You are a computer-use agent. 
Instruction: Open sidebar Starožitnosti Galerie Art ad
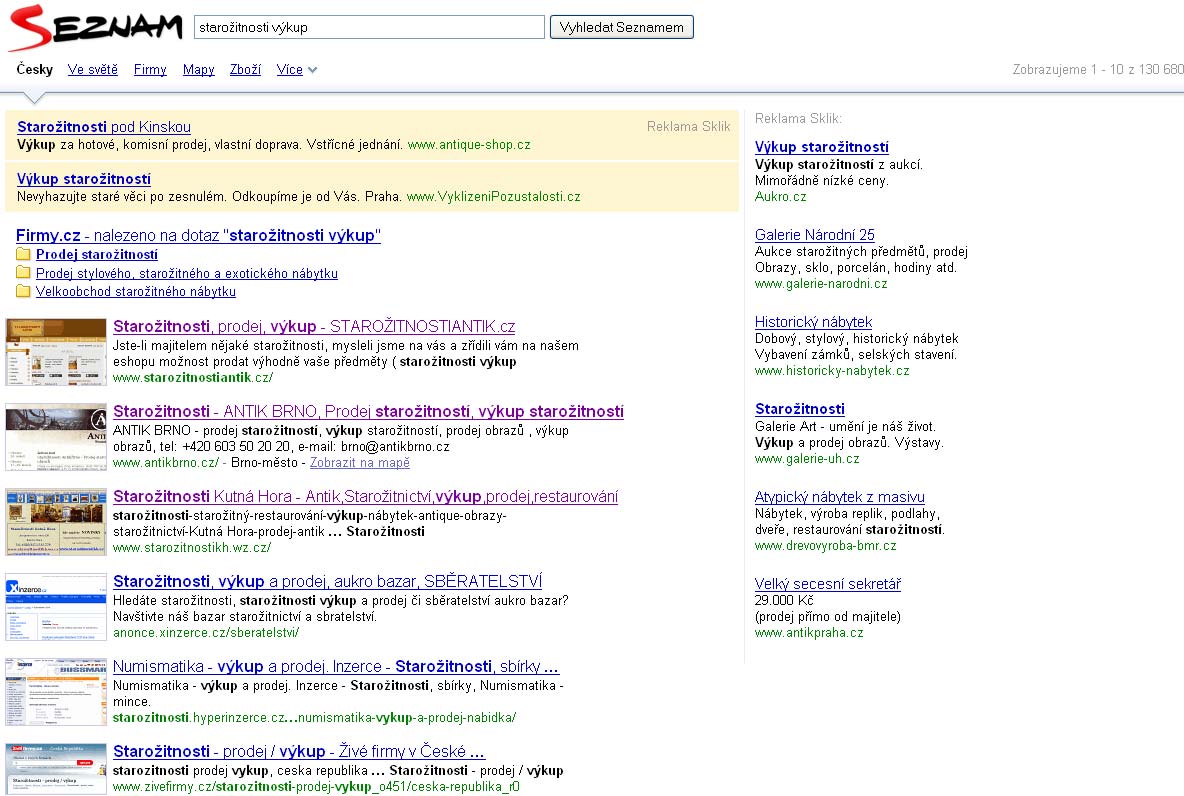(x=800, y=409)
